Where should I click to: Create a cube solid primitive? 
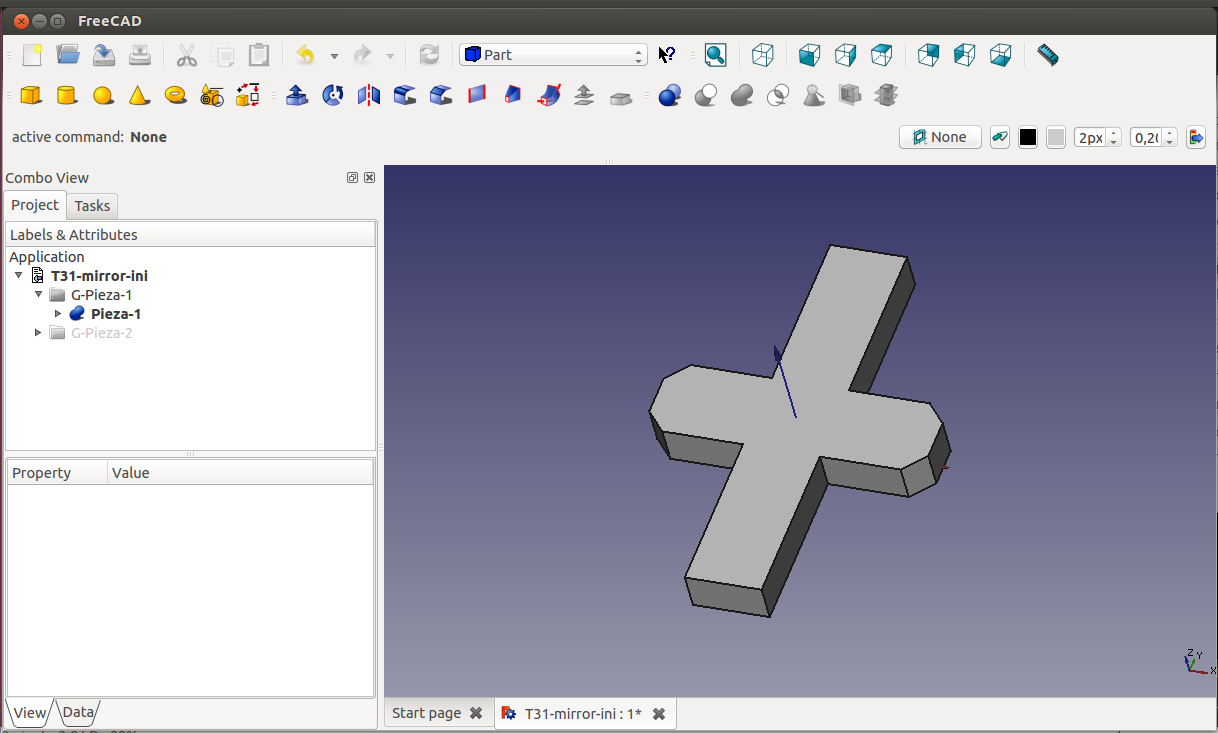pyautogui.click(x=31, y=95)
